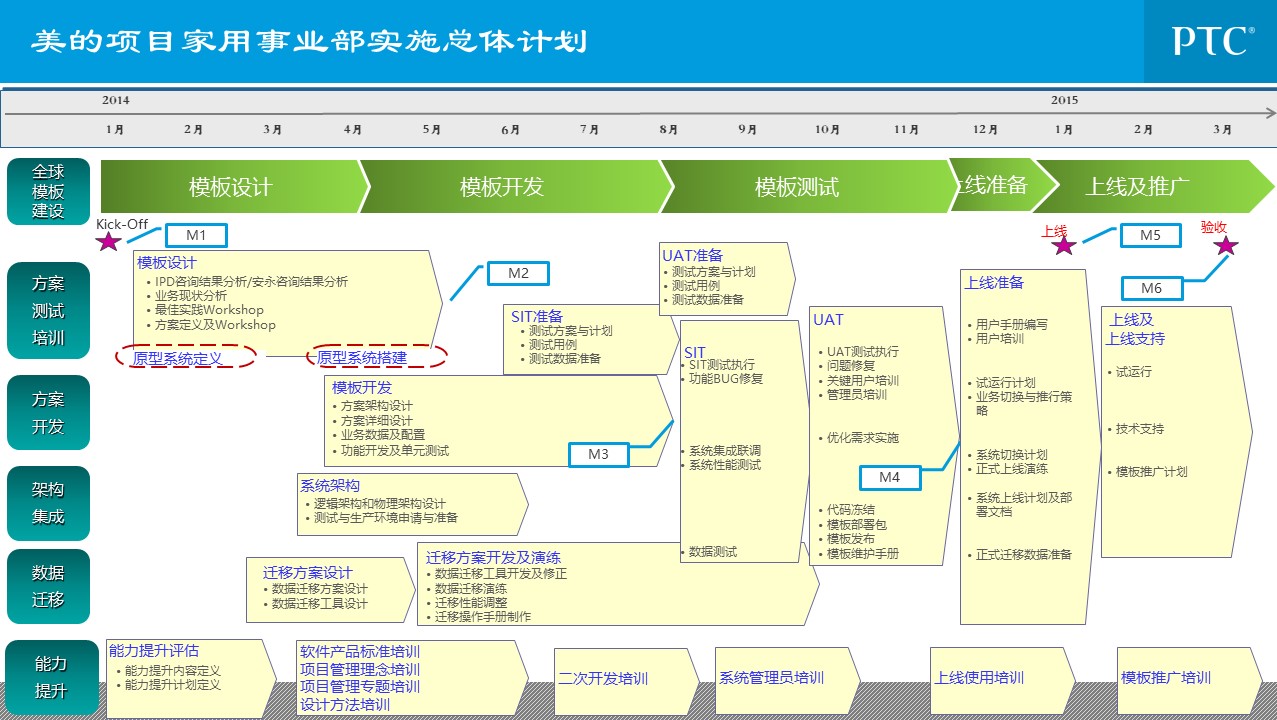
Task: Click the 架构集成 row label
Action: pyautogui.click(x=48, y=503)
